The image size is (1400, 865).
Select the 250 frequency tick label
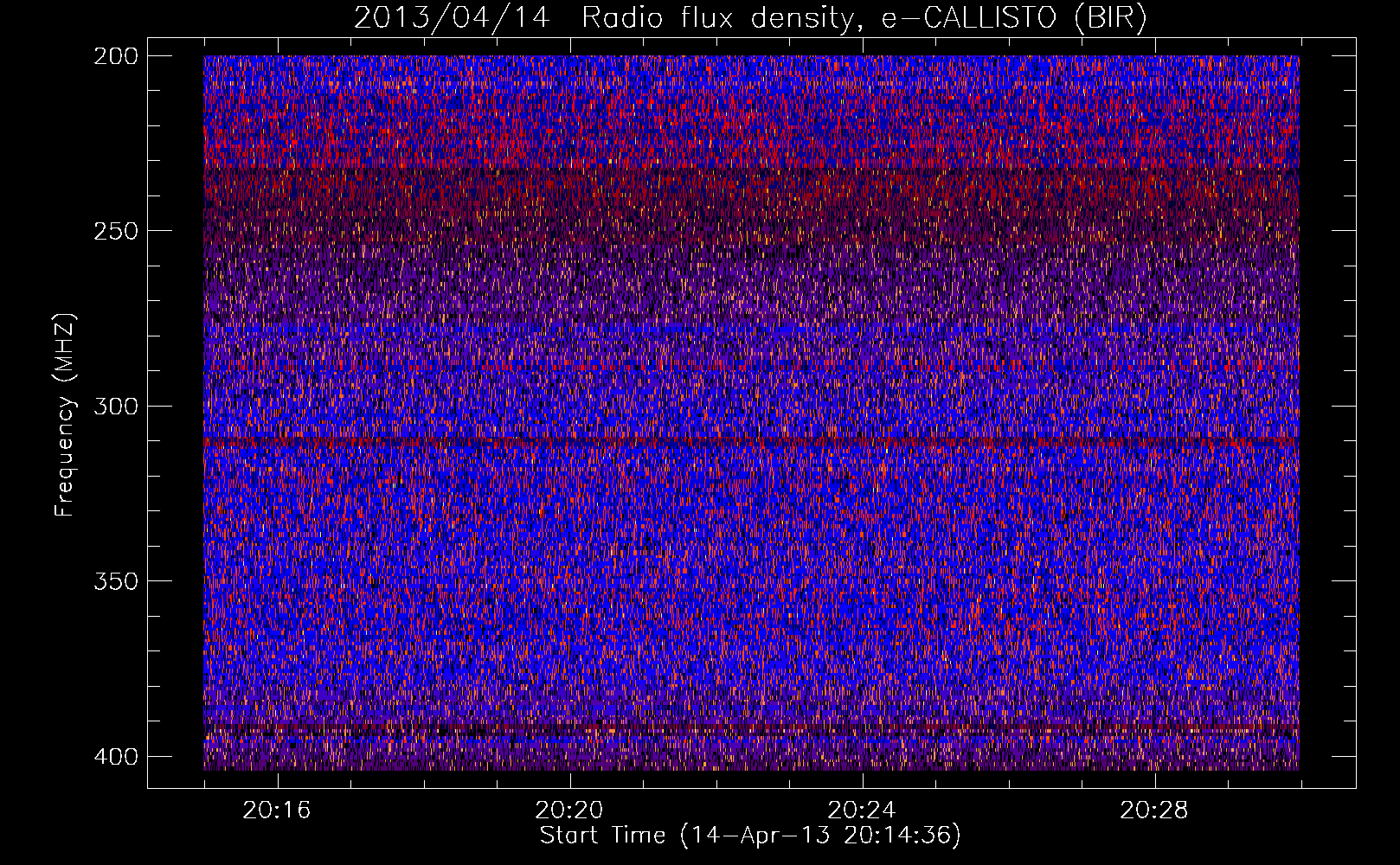115,231
